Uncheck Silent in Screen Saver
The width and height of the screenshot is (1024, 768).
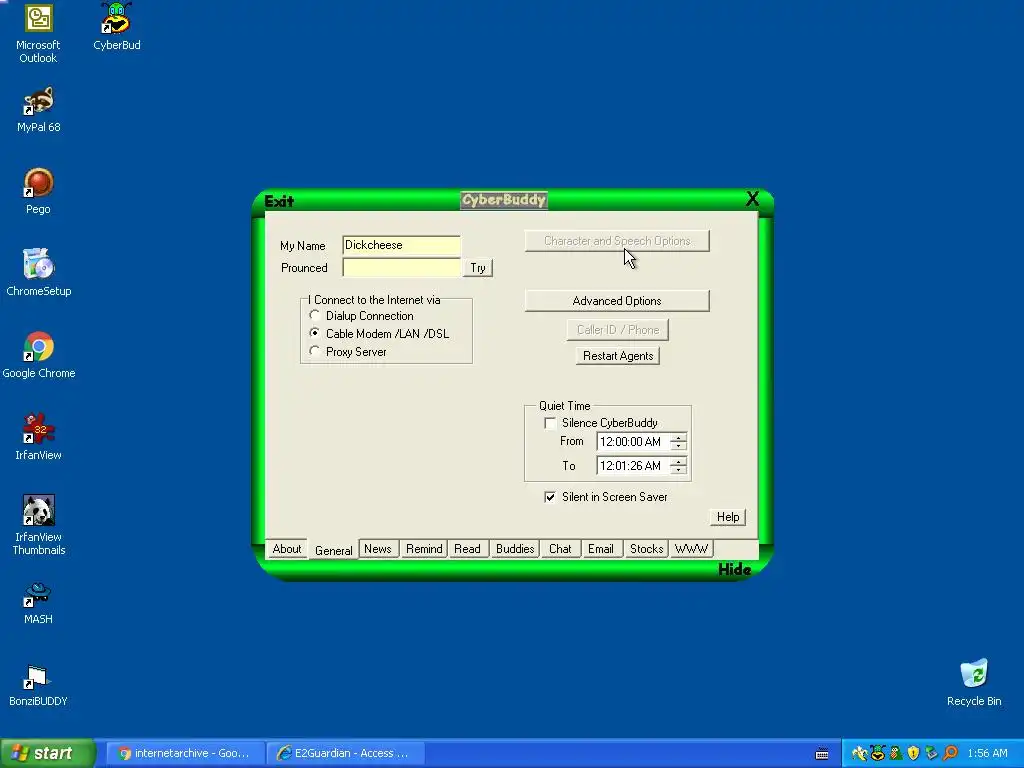pos(551,497)
